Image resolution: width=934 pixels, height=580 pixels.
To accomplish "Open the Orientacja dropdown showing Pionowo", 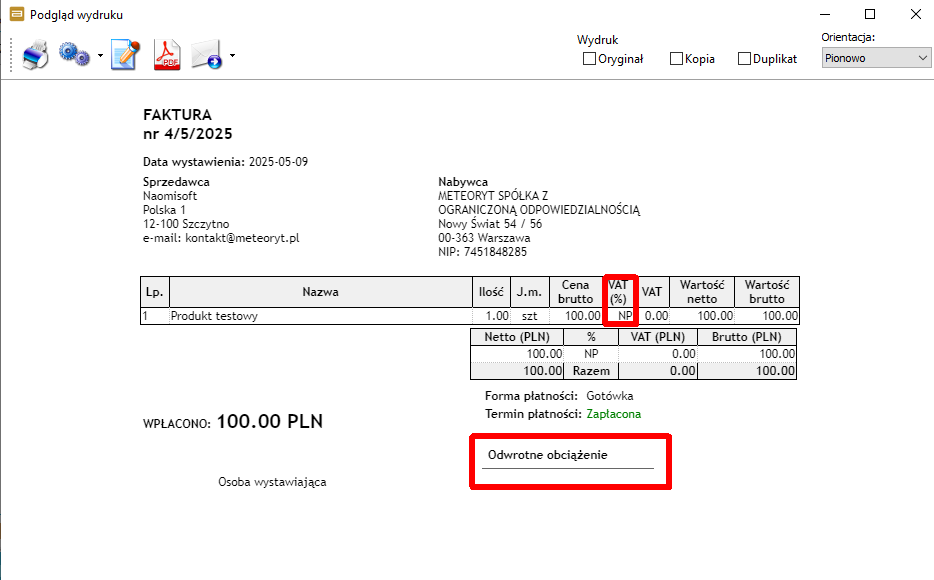I will [x=876, y=58].
